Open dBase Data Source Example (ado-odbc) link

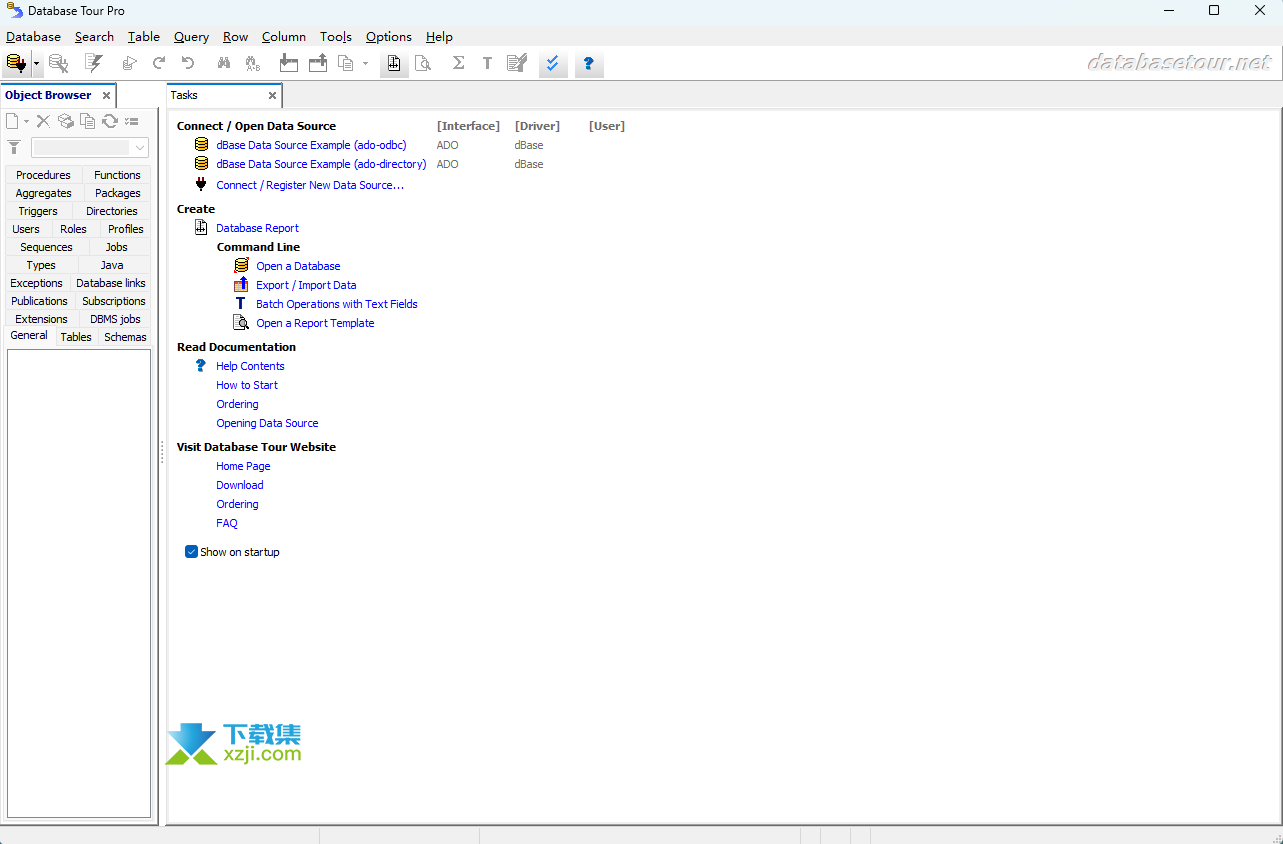point(311,145)
